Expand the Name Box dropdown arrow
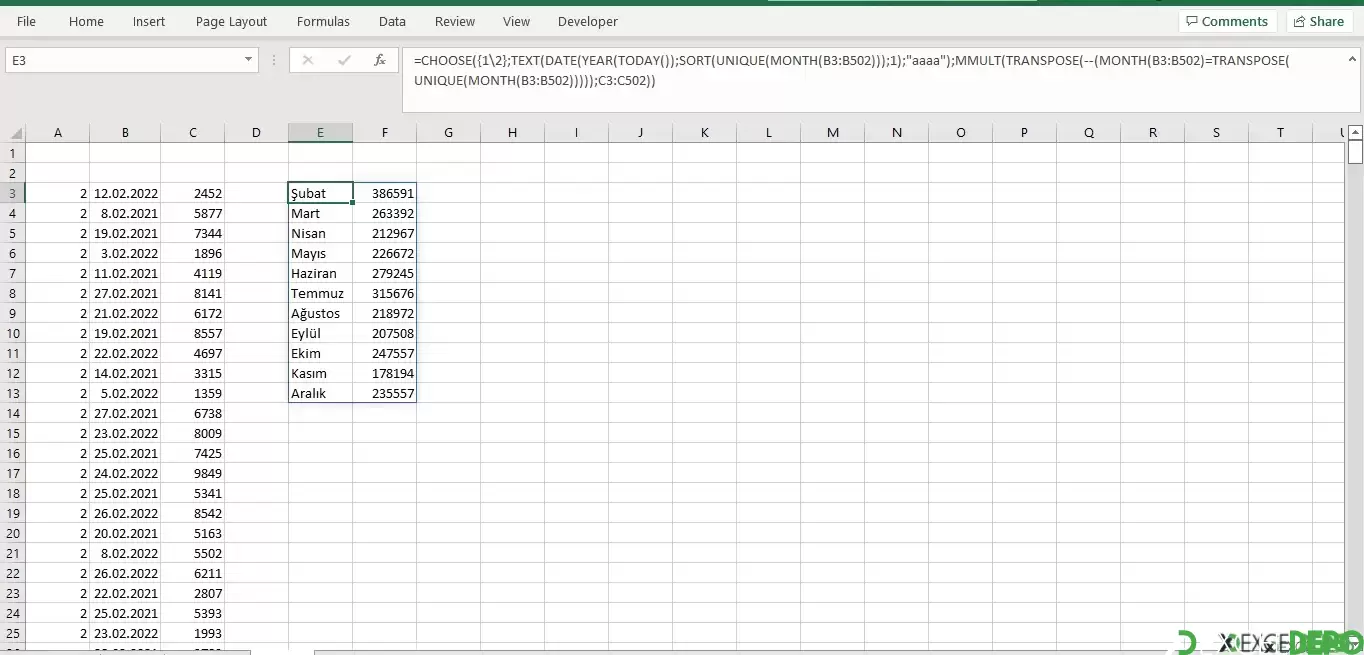This screenshot has width=1364, height=655. (x=249, y=60)
